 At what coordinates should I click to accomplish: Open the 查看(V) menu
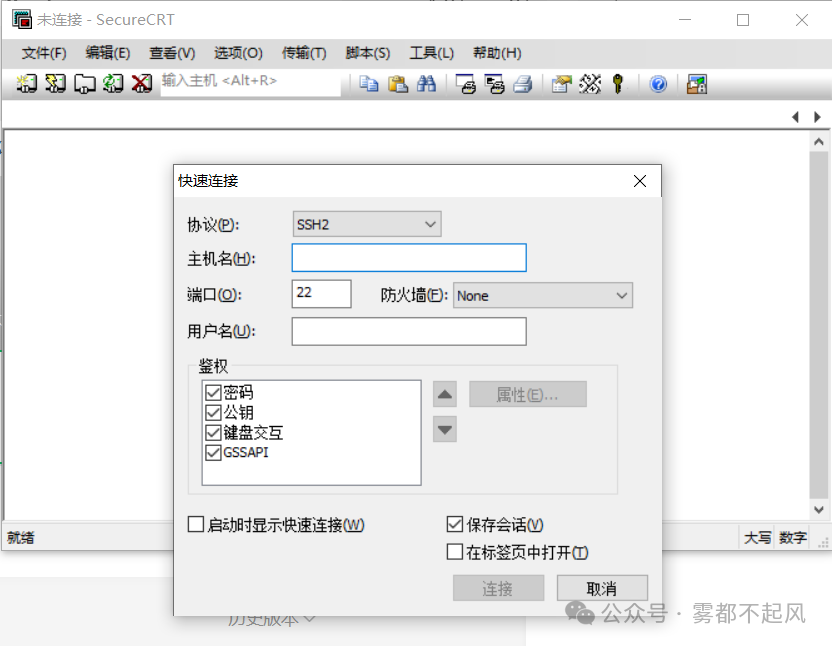(172, 53)
